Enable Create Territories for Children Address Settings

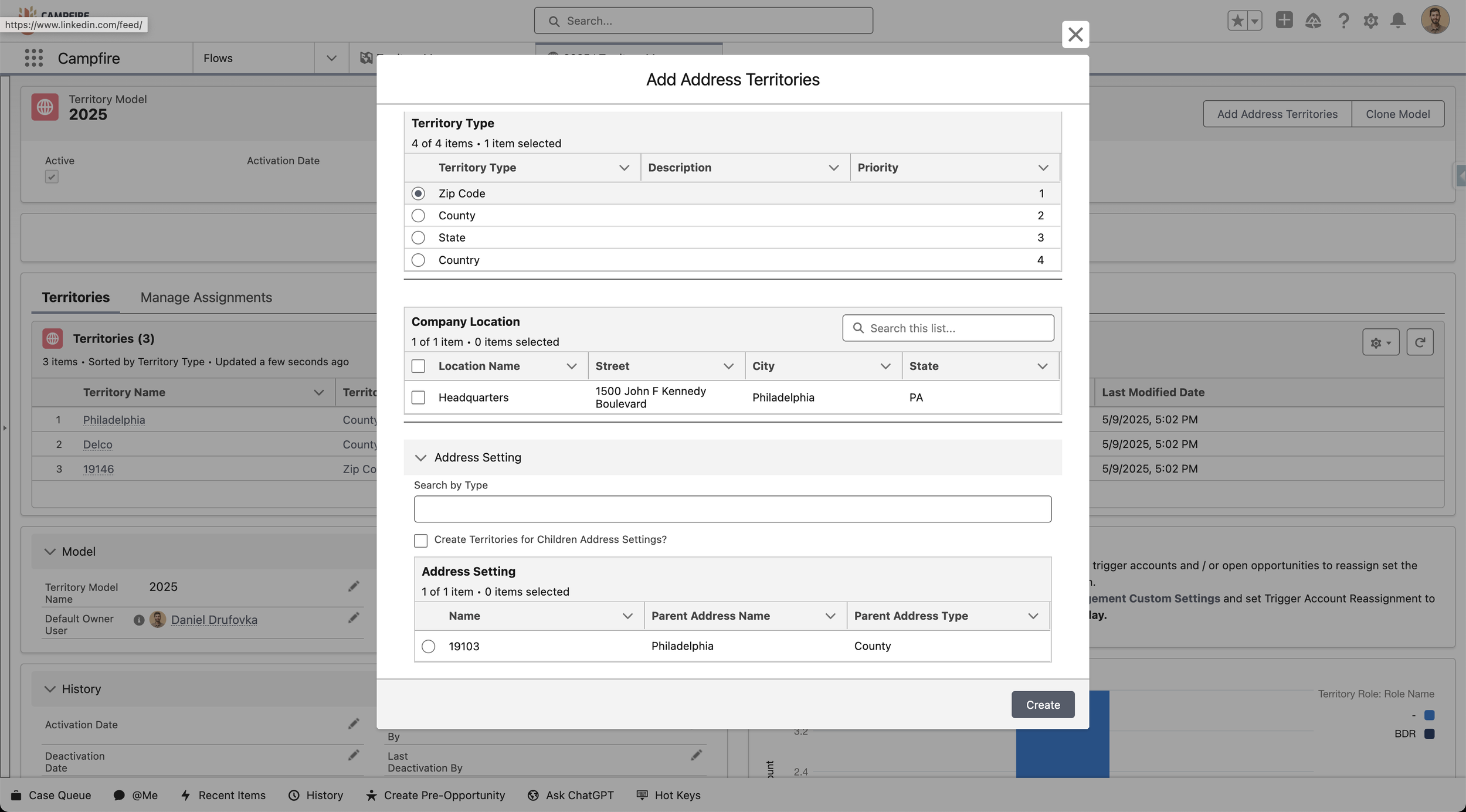coord(420,540)
